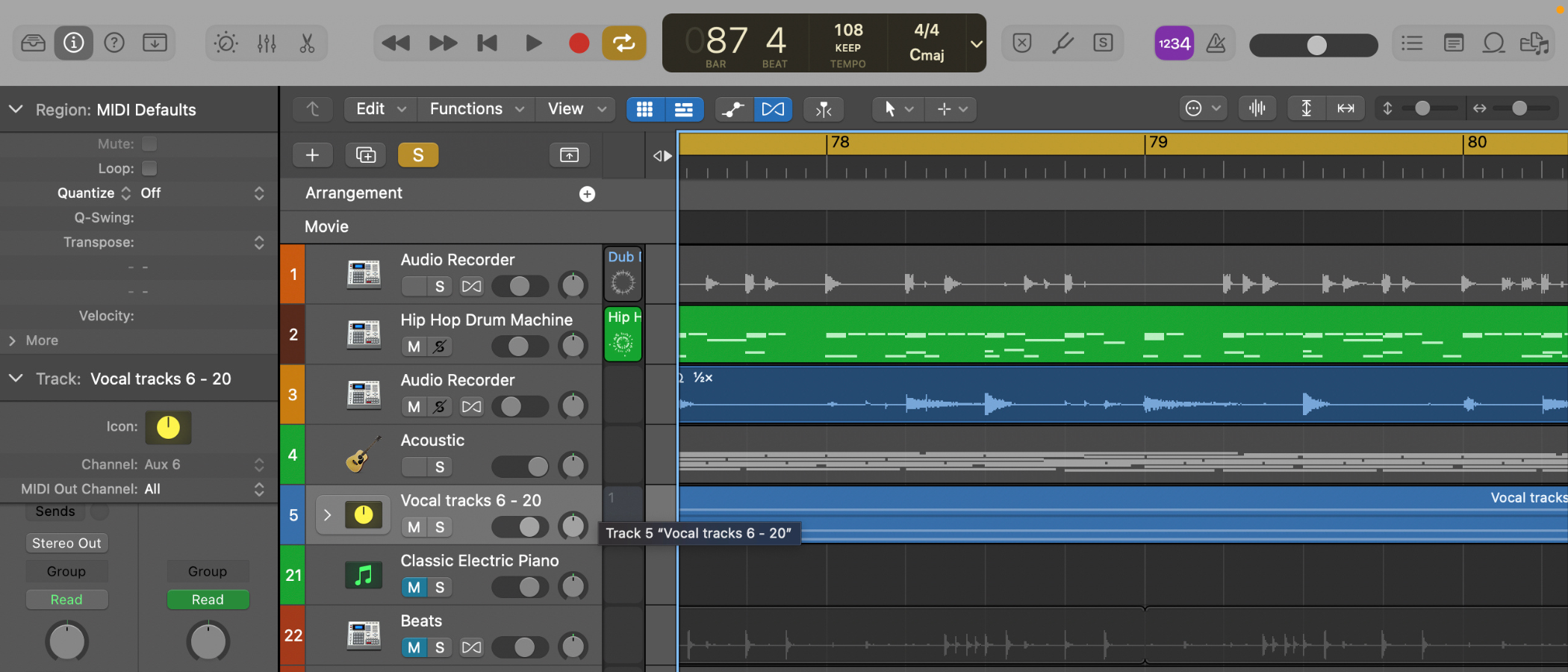The image size is (1568, 672).
Task: Open the Quantize Off dropdown
Action: tap(202, 193)
